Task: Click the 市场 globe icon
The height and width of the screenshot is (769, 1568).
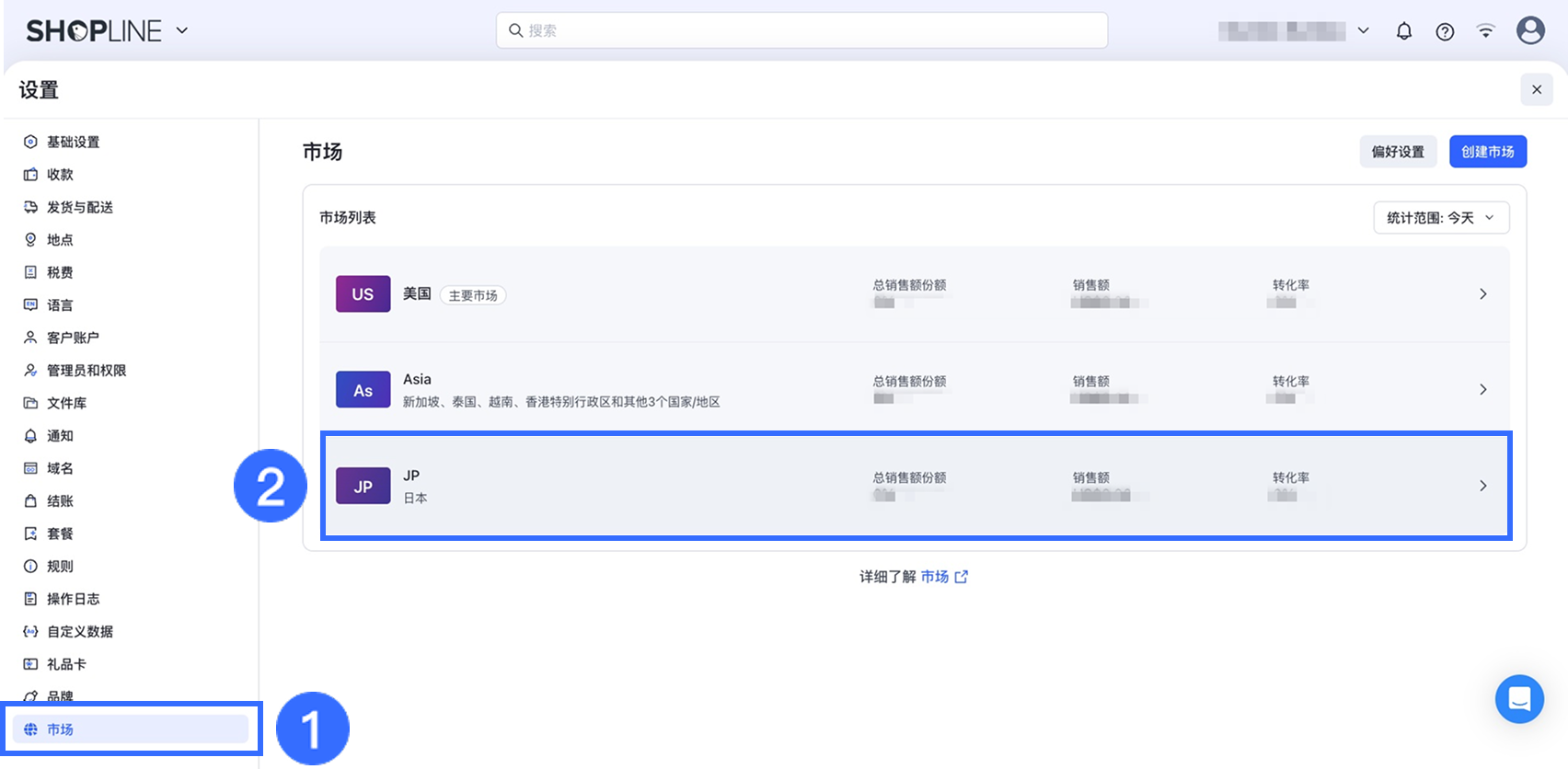Action: (x=30, y=729)
